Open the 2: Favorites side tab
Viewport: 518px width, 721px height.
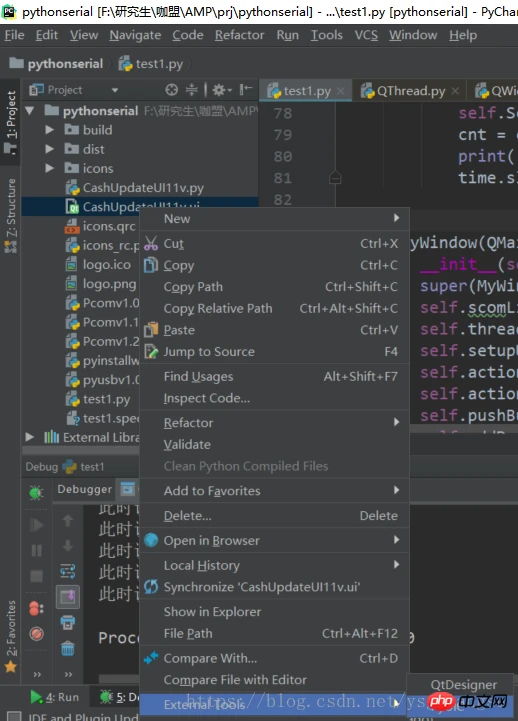tap(11, 636)
